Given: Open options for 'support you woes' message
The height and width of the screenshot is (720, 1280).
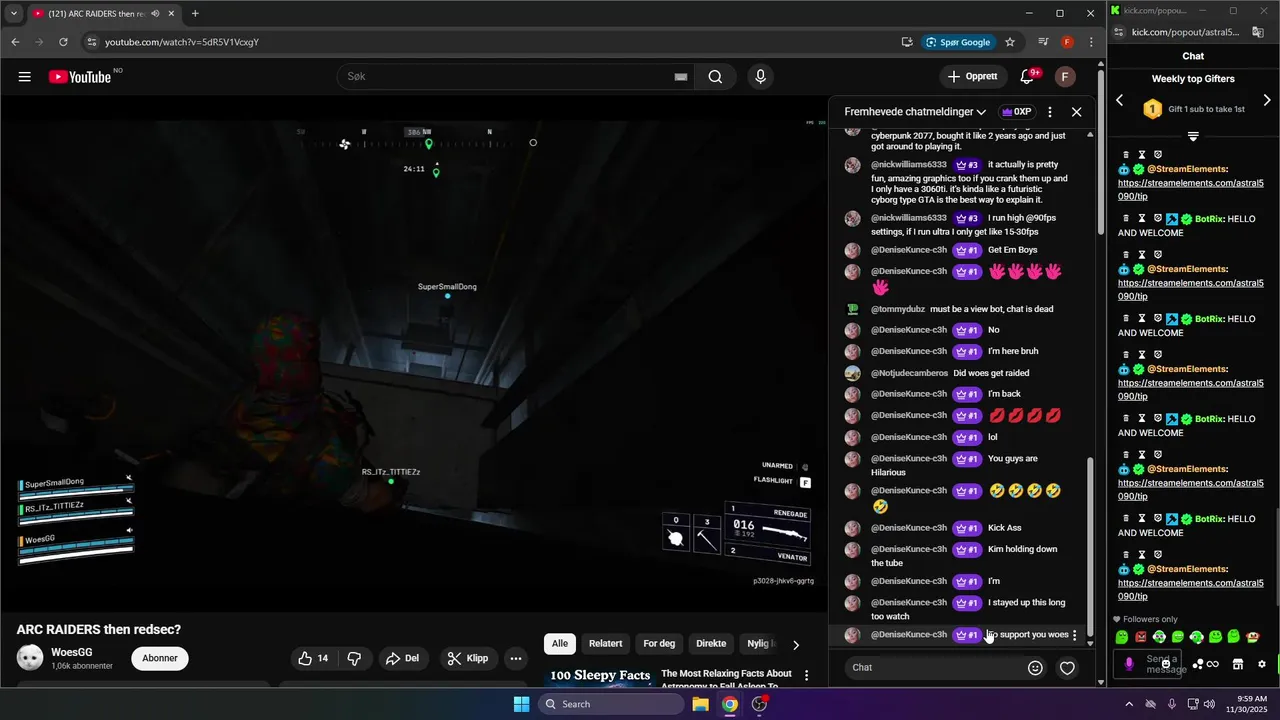Looking at the screenshot, I should point(1075,635).
